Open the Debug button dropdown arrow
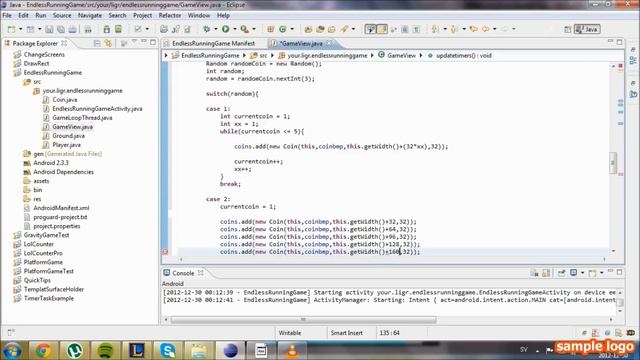 pyautogui.click(x=216, y=29)
